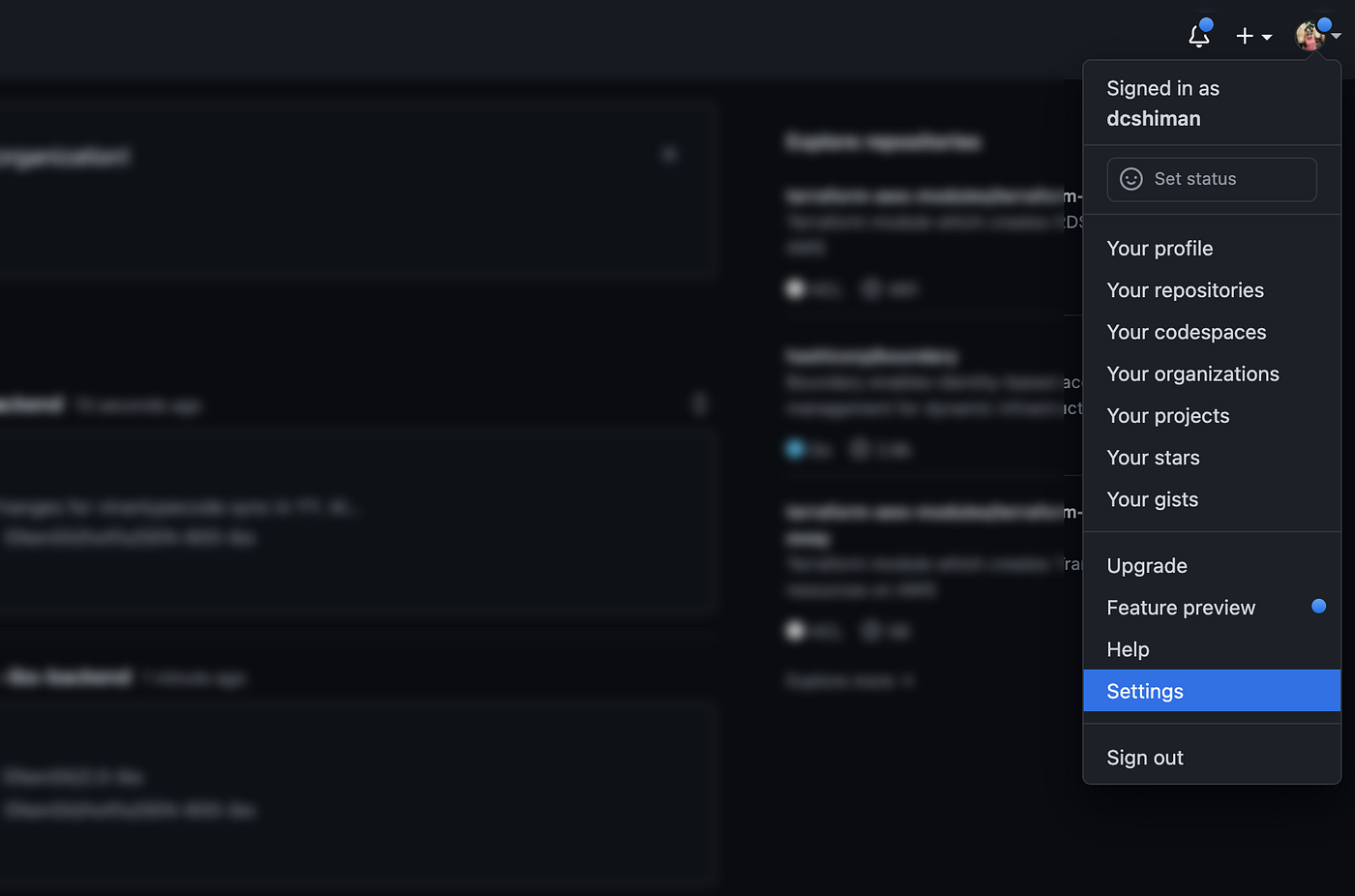
Task: Expand the caret next to your avatar
Action: (1336, 37)
